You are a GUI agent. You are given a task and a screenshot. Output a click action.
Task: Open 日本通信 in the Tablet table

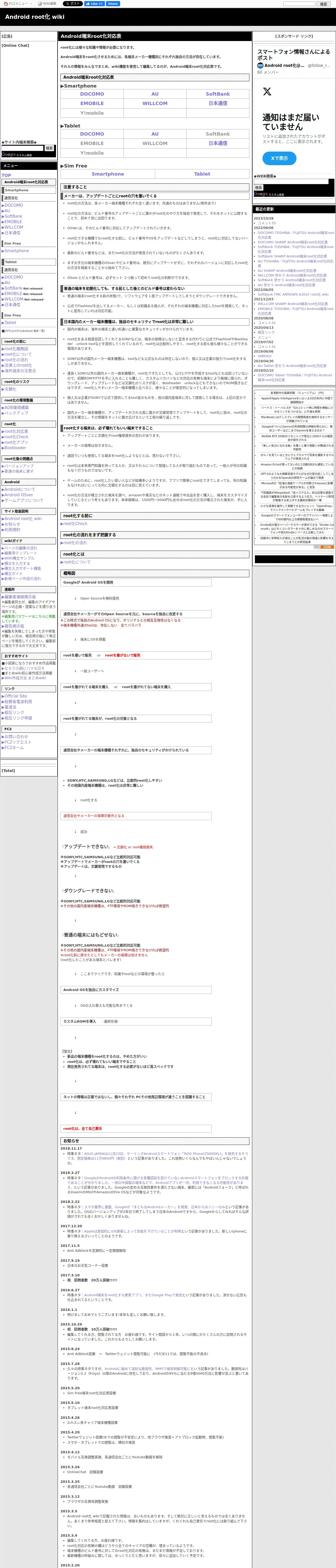[x=218, y=144]
